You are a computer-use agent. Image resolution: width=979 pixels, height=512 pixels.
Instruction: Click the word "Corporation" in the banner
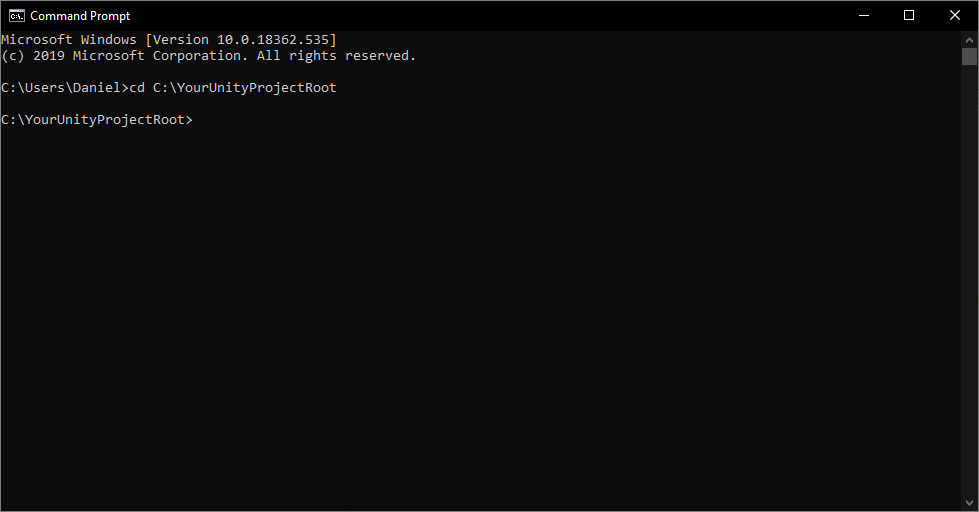[197, 56]
